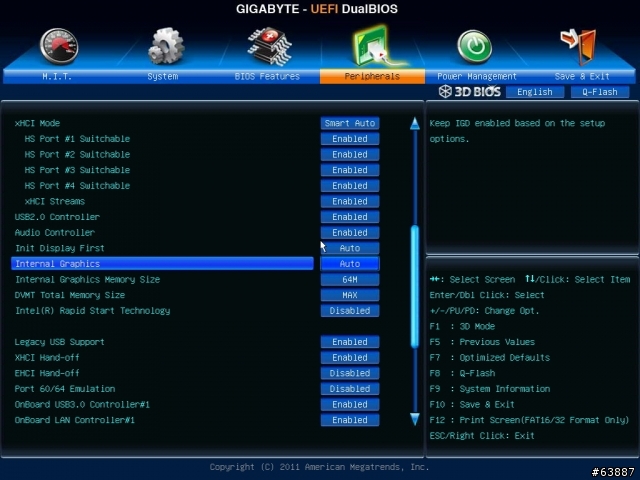Toggle HS Port #2 Switchable Enabled value
Screen dimensions: 640x480
pos(350,154)
